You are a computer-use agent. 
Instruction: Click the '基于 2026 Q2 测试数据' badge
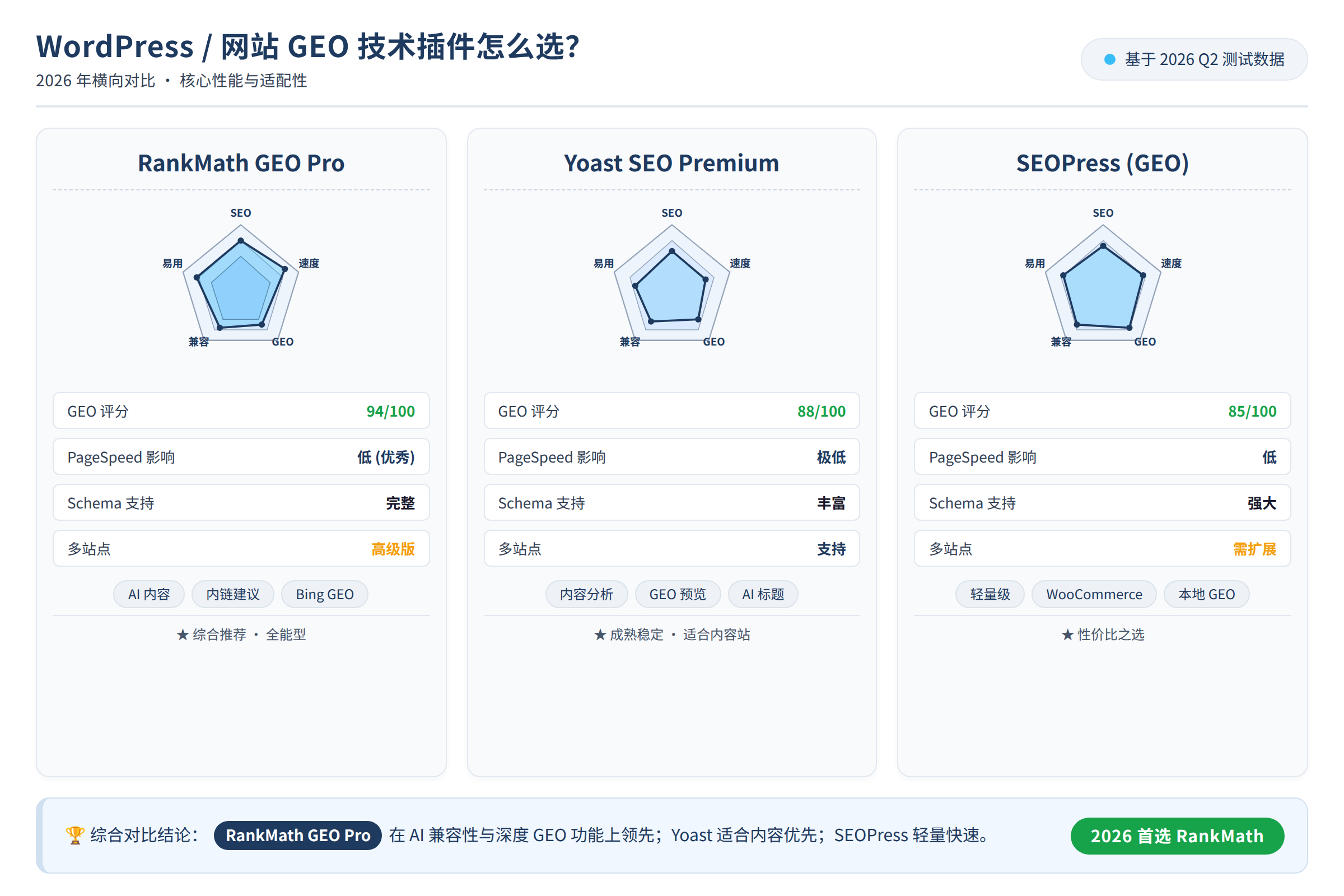point(1194,59)
